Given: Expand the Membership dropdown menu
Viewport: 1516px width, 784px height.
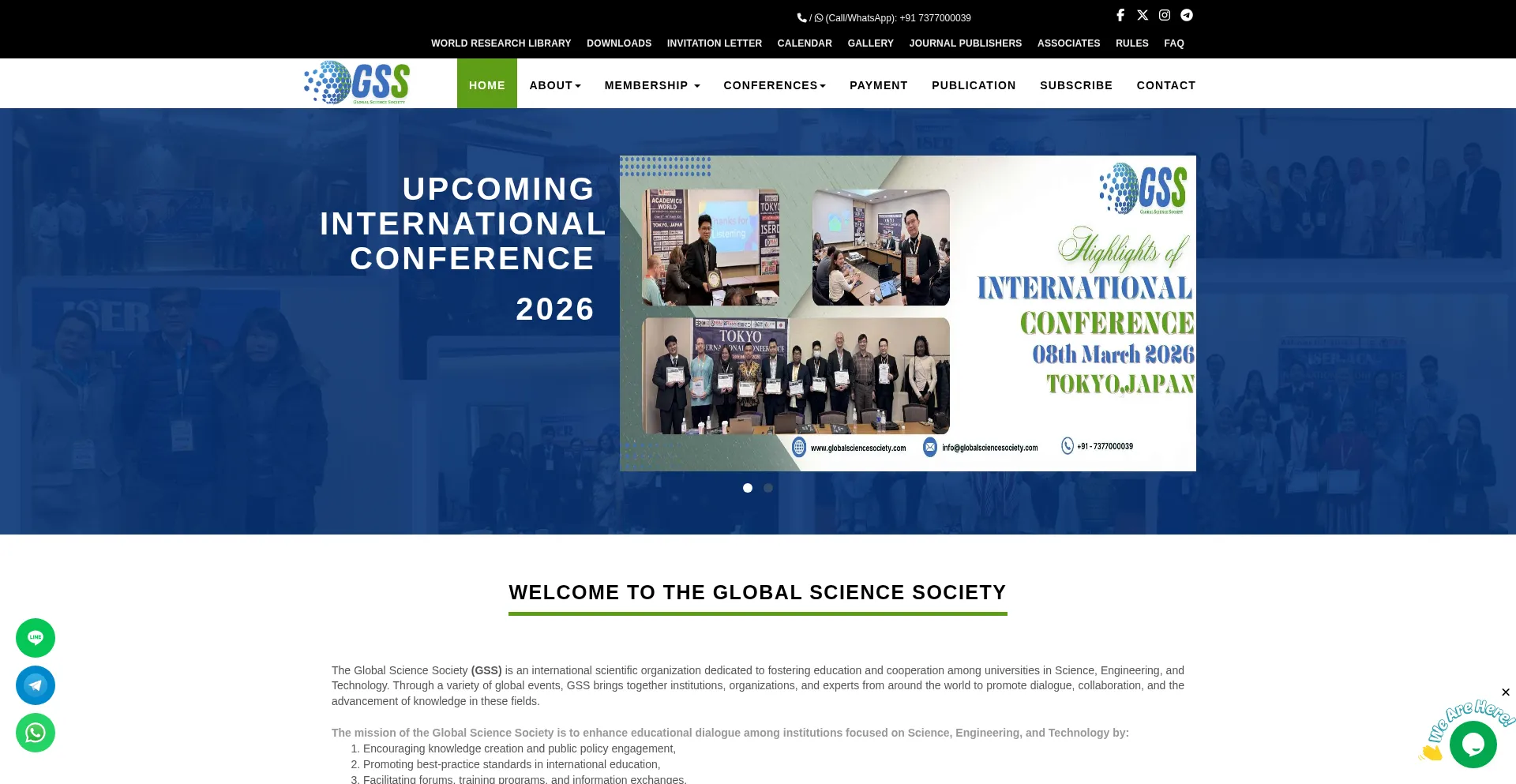Looking at the screenshot, I should 652,85.
